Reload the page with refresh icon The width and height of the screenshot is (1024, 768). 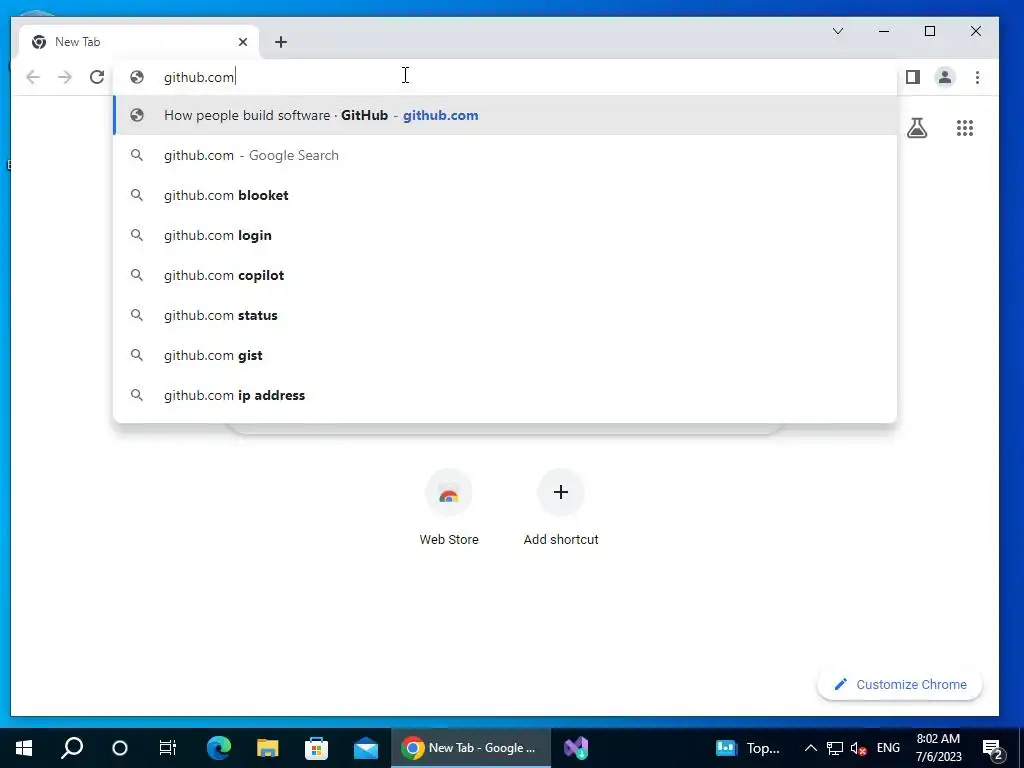point(97,77)
